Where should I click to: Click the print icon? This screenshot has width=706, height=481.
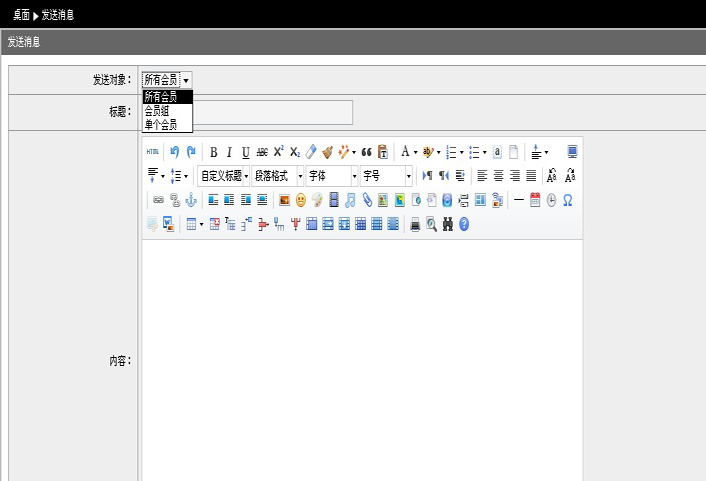(416, 224)
